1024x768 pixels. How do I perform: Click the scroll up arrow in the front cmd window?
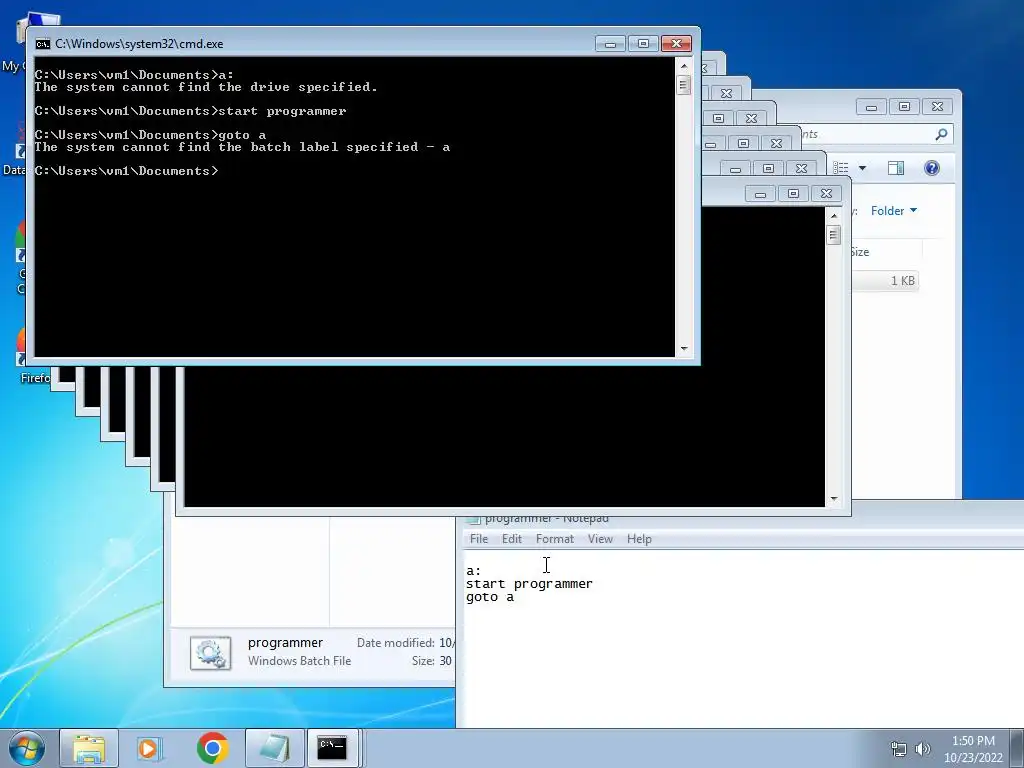tap(684, 66)
